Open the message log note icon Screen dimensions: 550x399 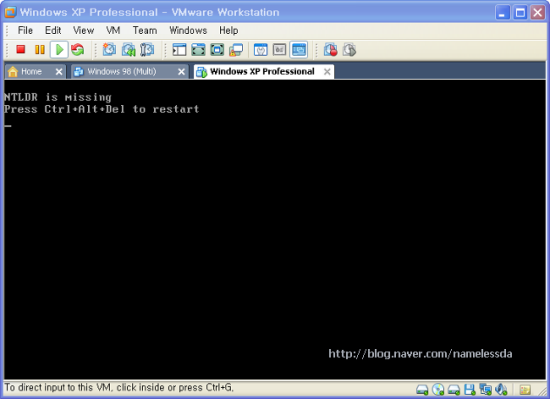[x=525, y=390]
